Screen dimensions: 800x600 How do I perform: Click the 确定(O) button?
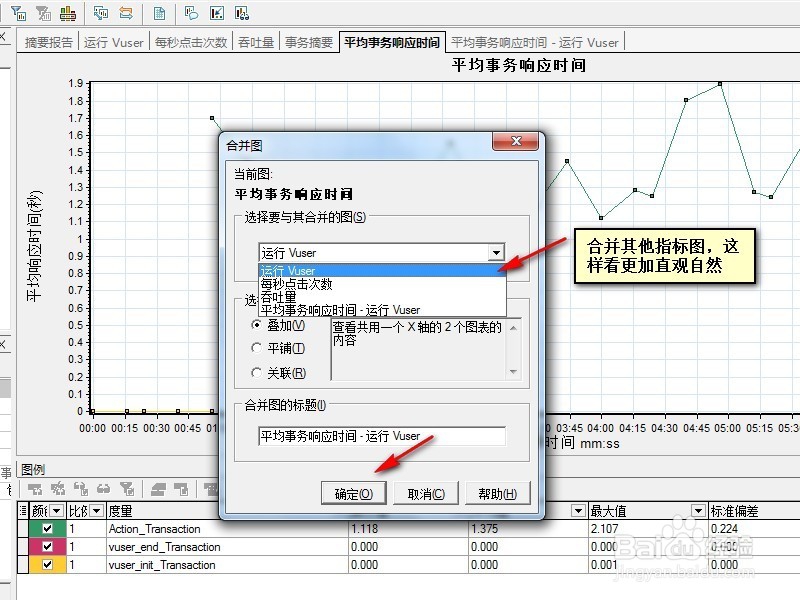(353, 493)
